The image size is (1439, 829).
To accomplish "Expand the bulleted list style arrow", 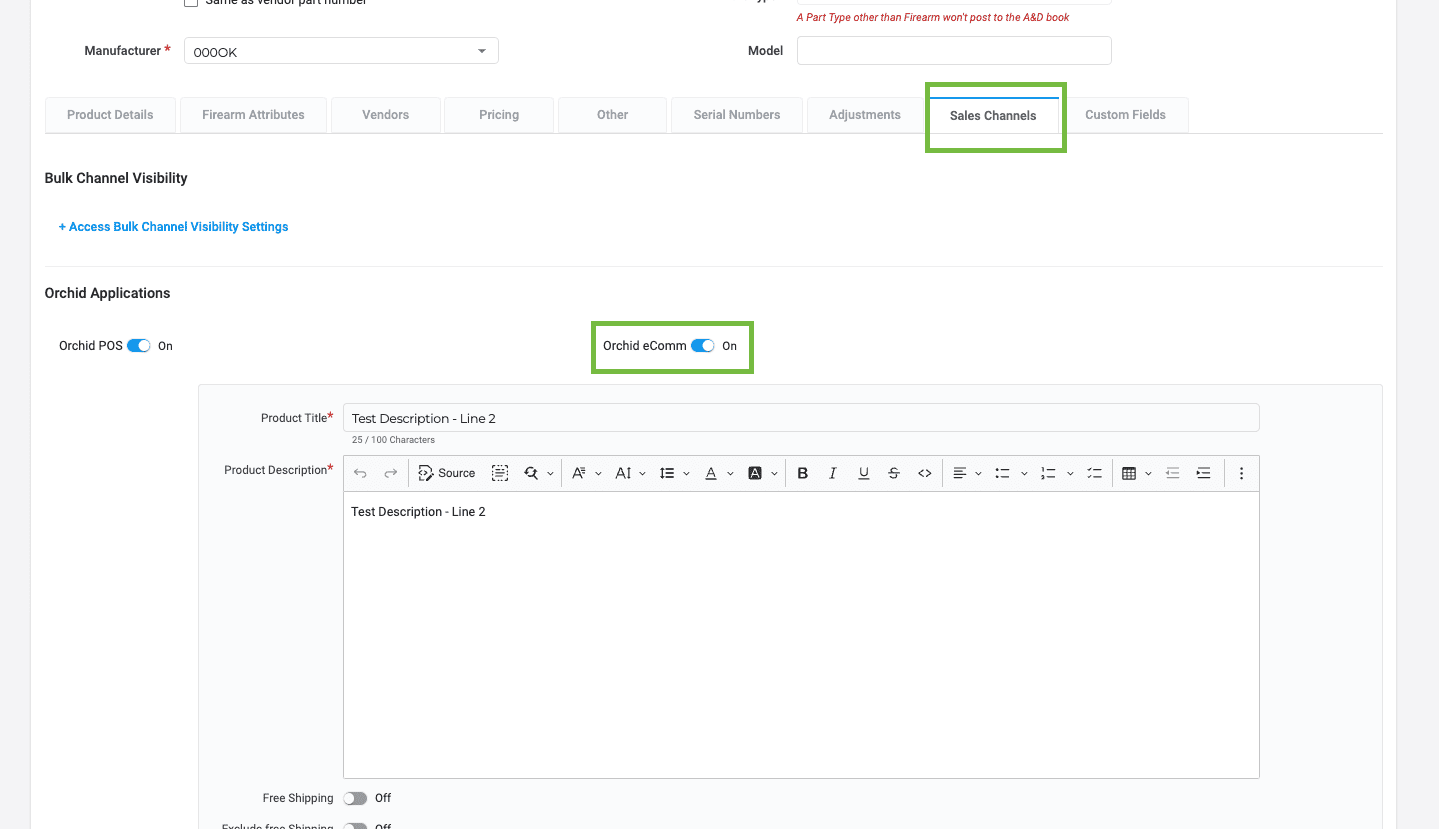I will pyautogui.click(x=1024, y=474).
